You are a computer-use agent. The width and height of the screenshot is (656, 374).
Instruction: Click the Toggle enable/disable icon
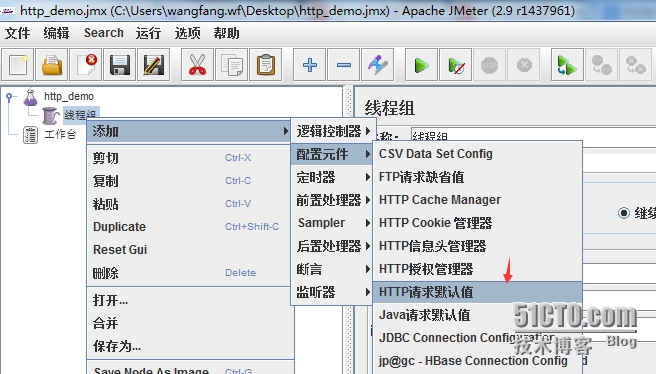coord(378,65)
